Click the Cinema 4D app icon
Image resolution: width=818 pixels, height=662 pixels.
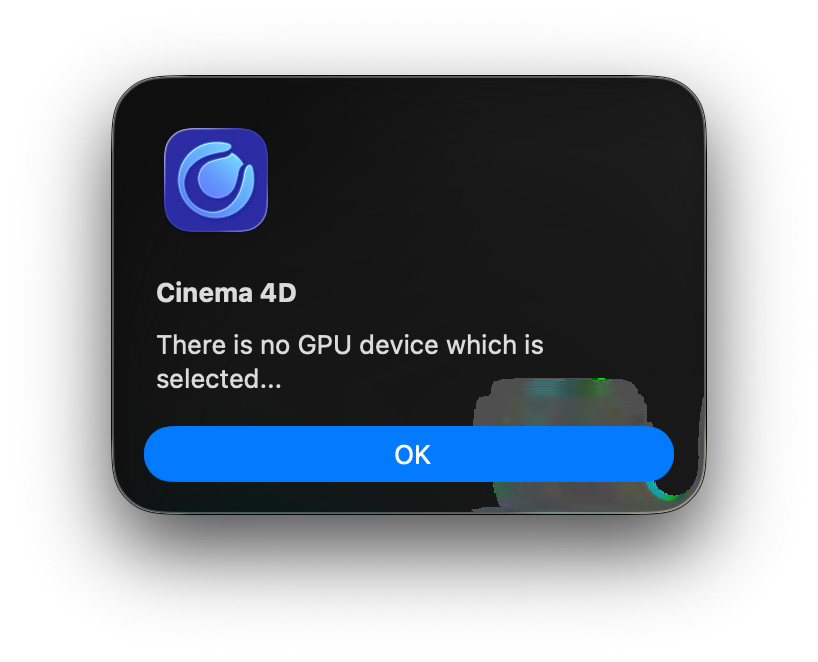point(216,179)
